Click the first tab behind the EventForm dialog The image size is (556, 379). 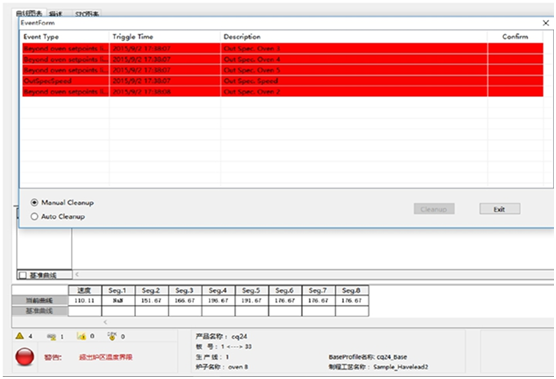coord(29,13)
